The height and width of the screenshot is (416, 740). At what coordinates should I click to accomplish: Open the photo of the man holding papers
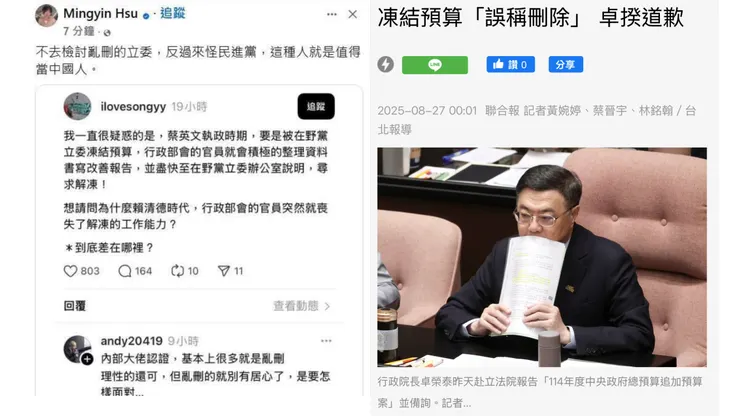coord(542,257)
